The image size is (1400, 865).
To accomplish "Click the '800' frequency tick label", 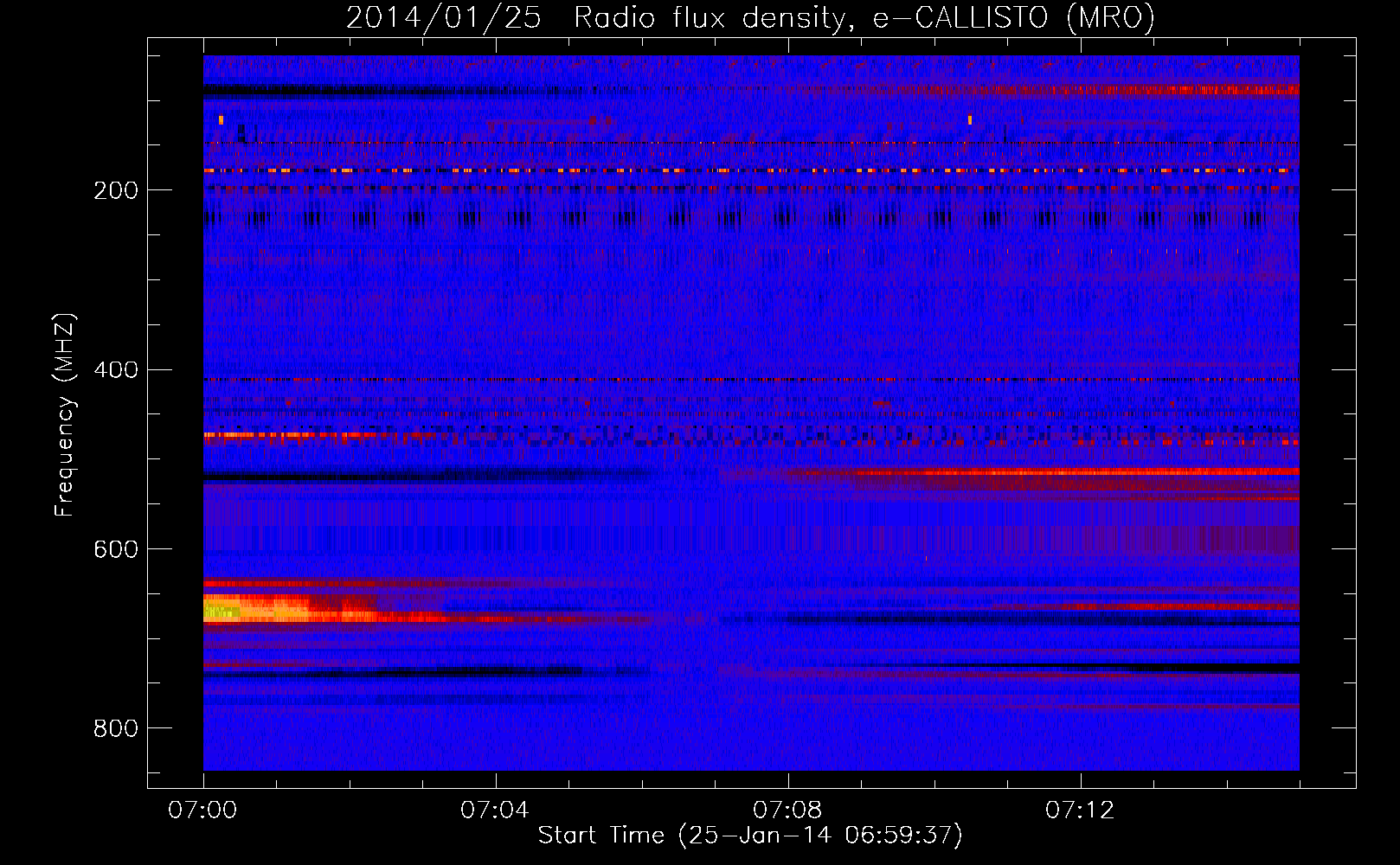I will tap(116, 728).
